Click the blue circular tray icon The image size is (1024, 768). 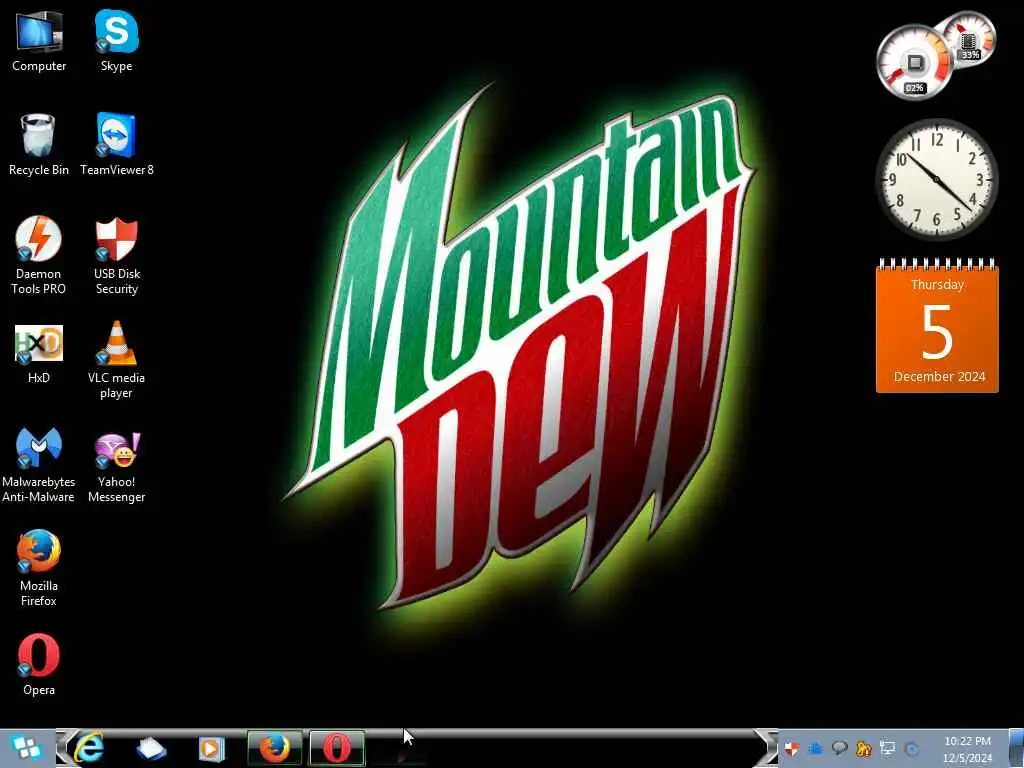coord(912,749)
